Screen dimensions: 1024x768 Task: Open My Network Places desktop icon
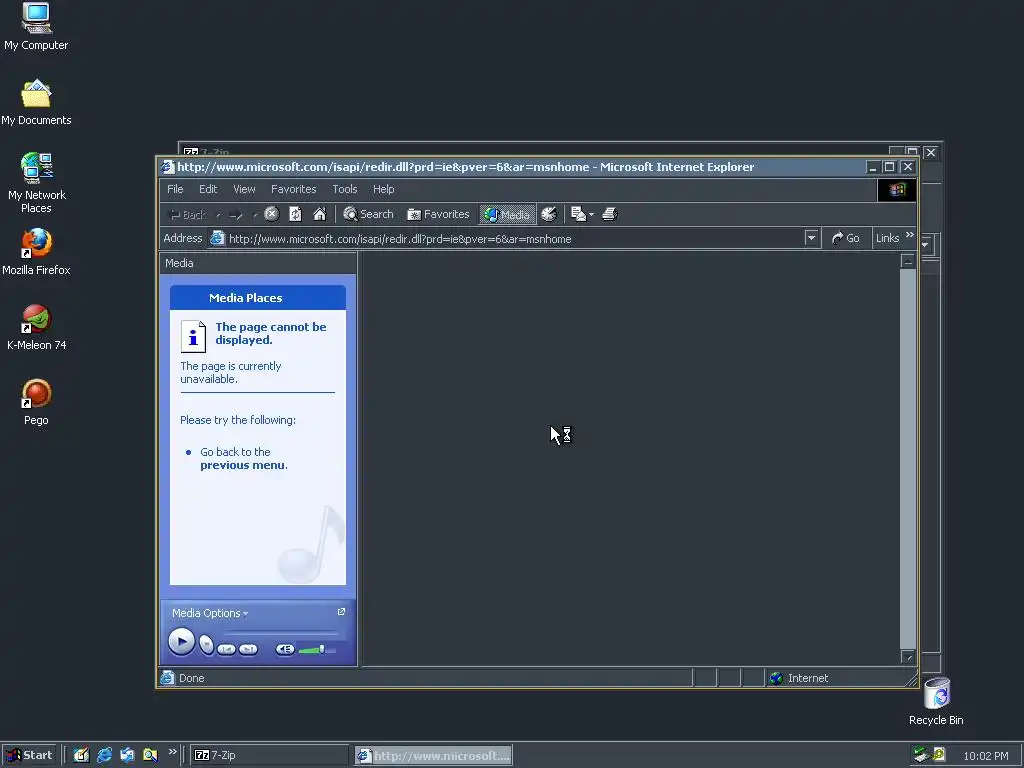click(36, 183)
